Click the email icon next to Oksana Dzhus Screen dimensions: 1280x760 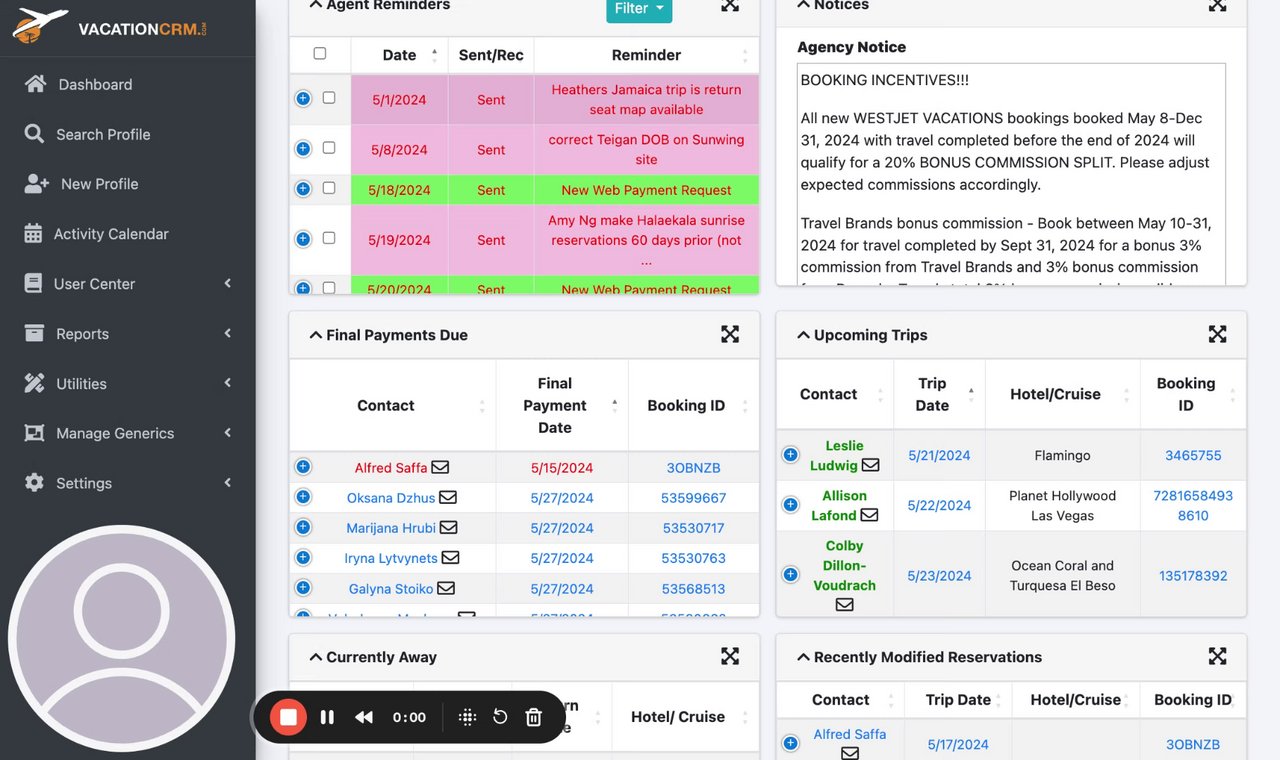[448, 497]
